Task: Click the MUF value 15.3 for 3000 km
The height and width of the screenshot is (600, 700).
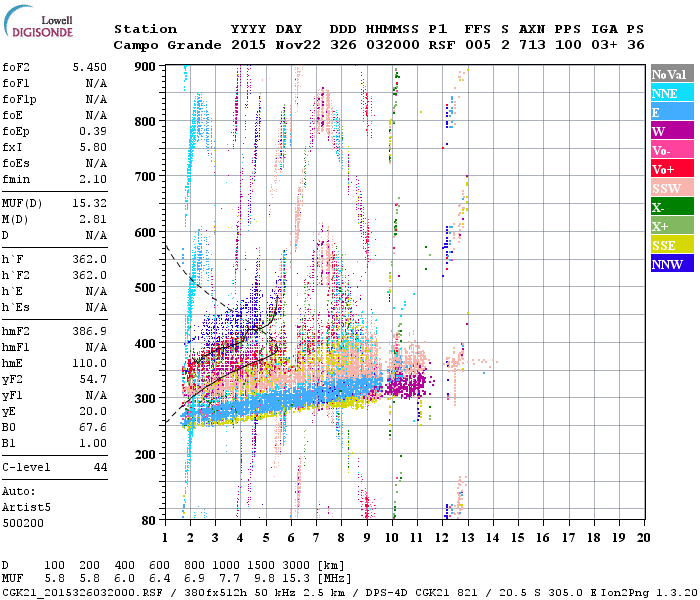Action: coord(296,579)
